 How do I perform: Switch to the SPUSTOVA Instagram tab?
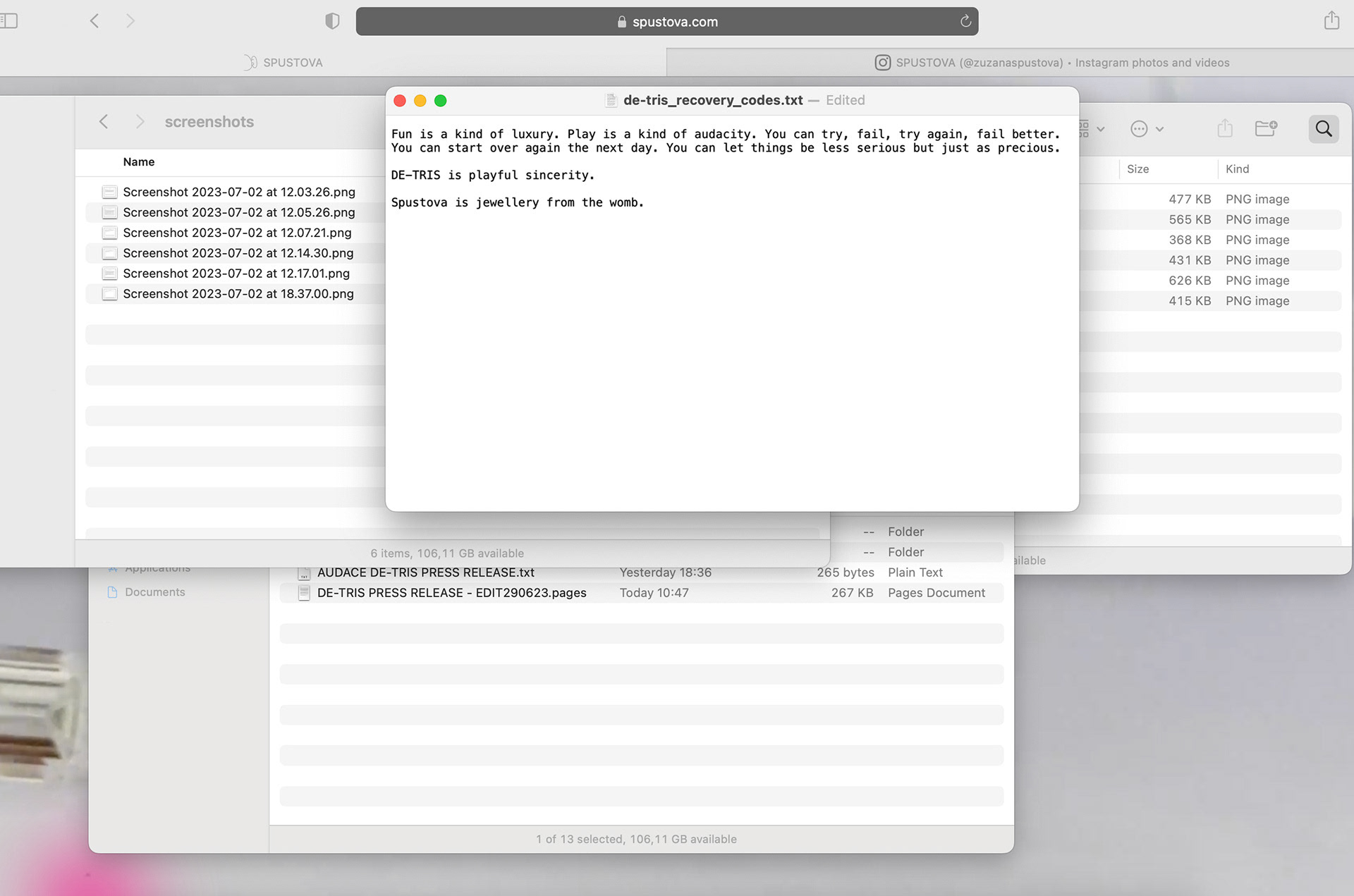point(1051,62)
